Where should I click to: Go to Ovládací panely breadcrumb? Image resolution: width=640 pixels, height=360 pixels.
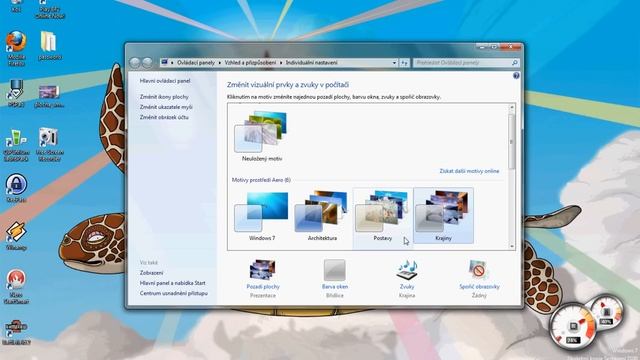pyautogui.click(x=196, y=63)
